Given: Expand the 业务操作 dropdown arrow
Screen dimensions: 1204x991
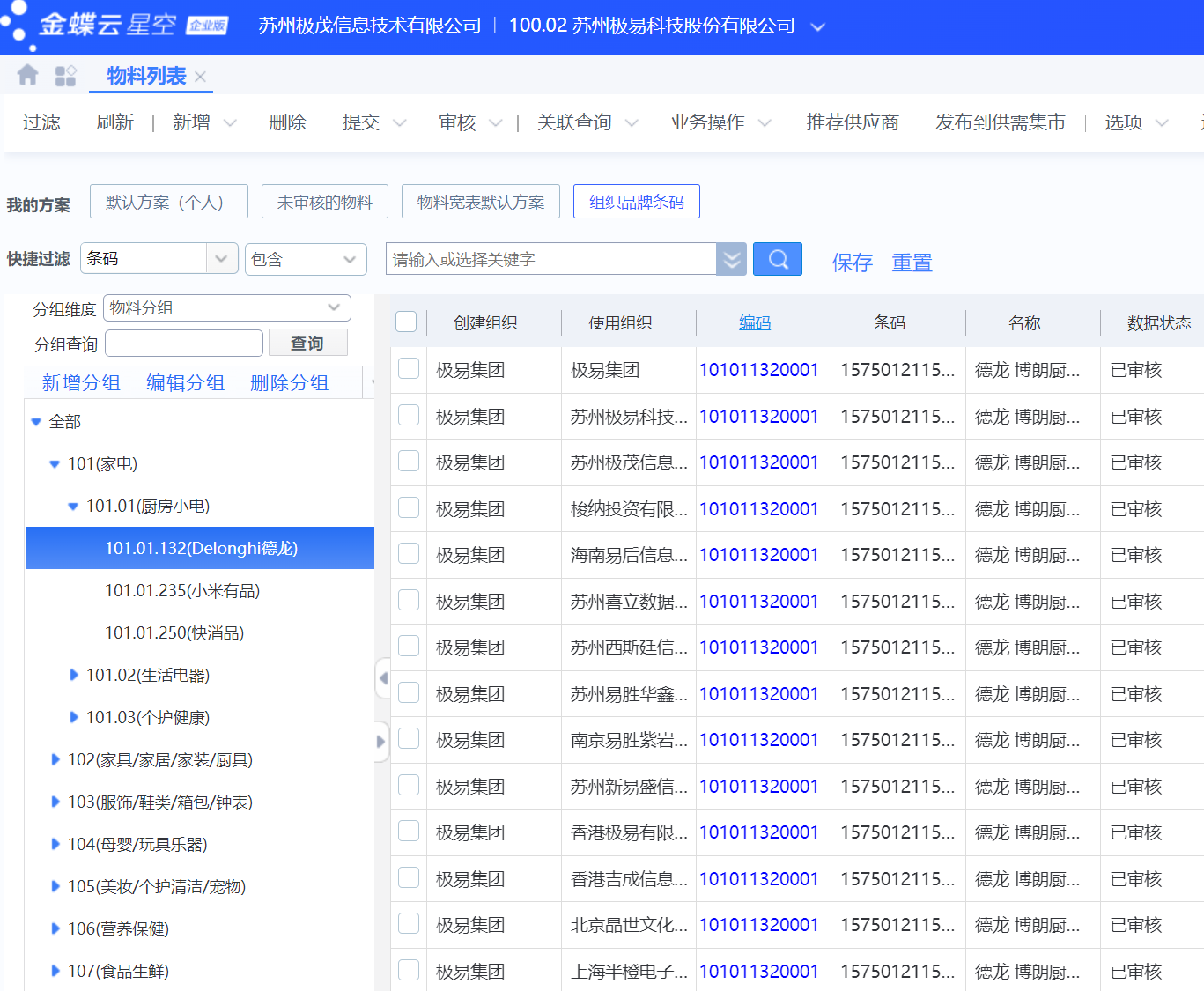Looking at the screenshot, I should point(765,123).
